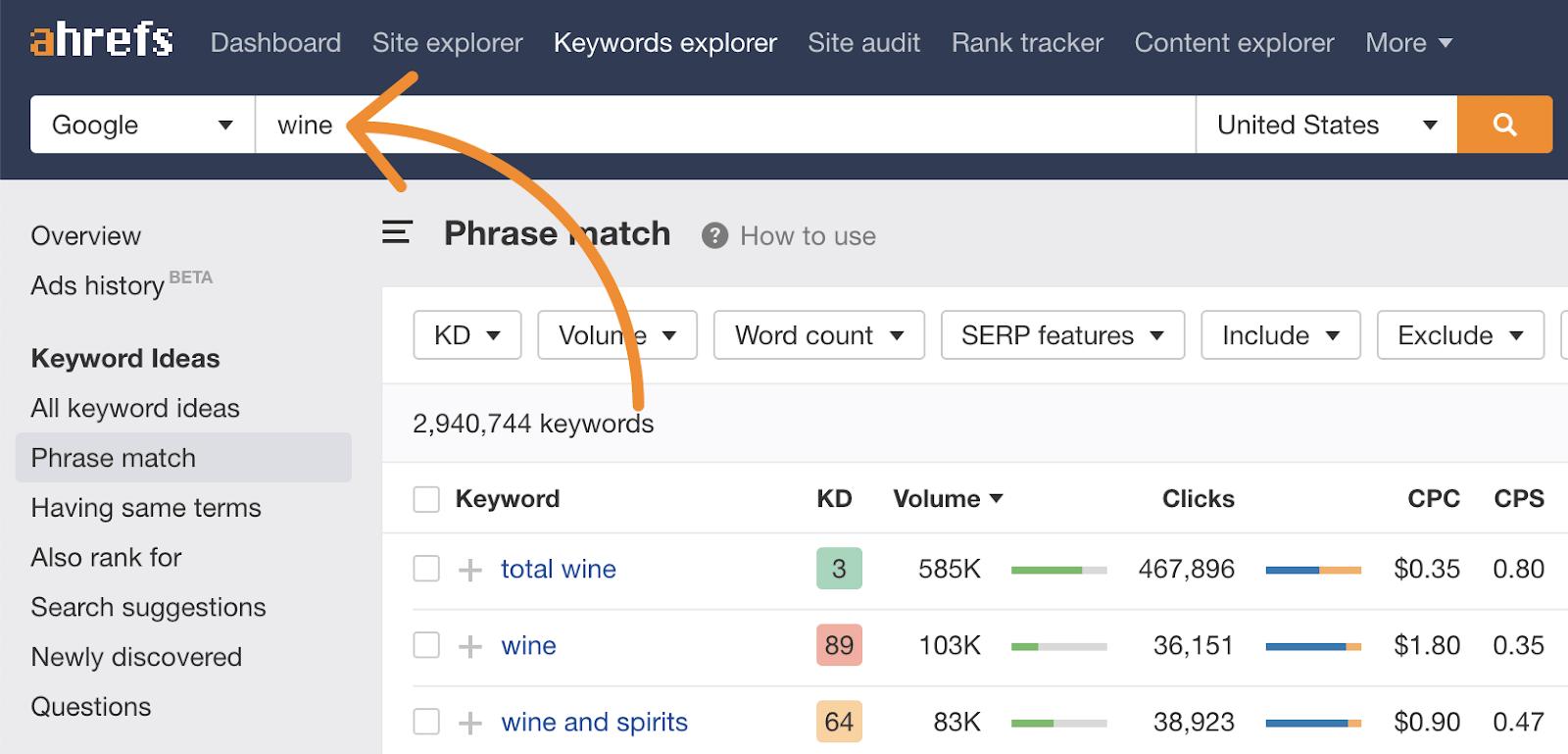
Task: Click the ahrefs logo
Action: tap(102, 40)
